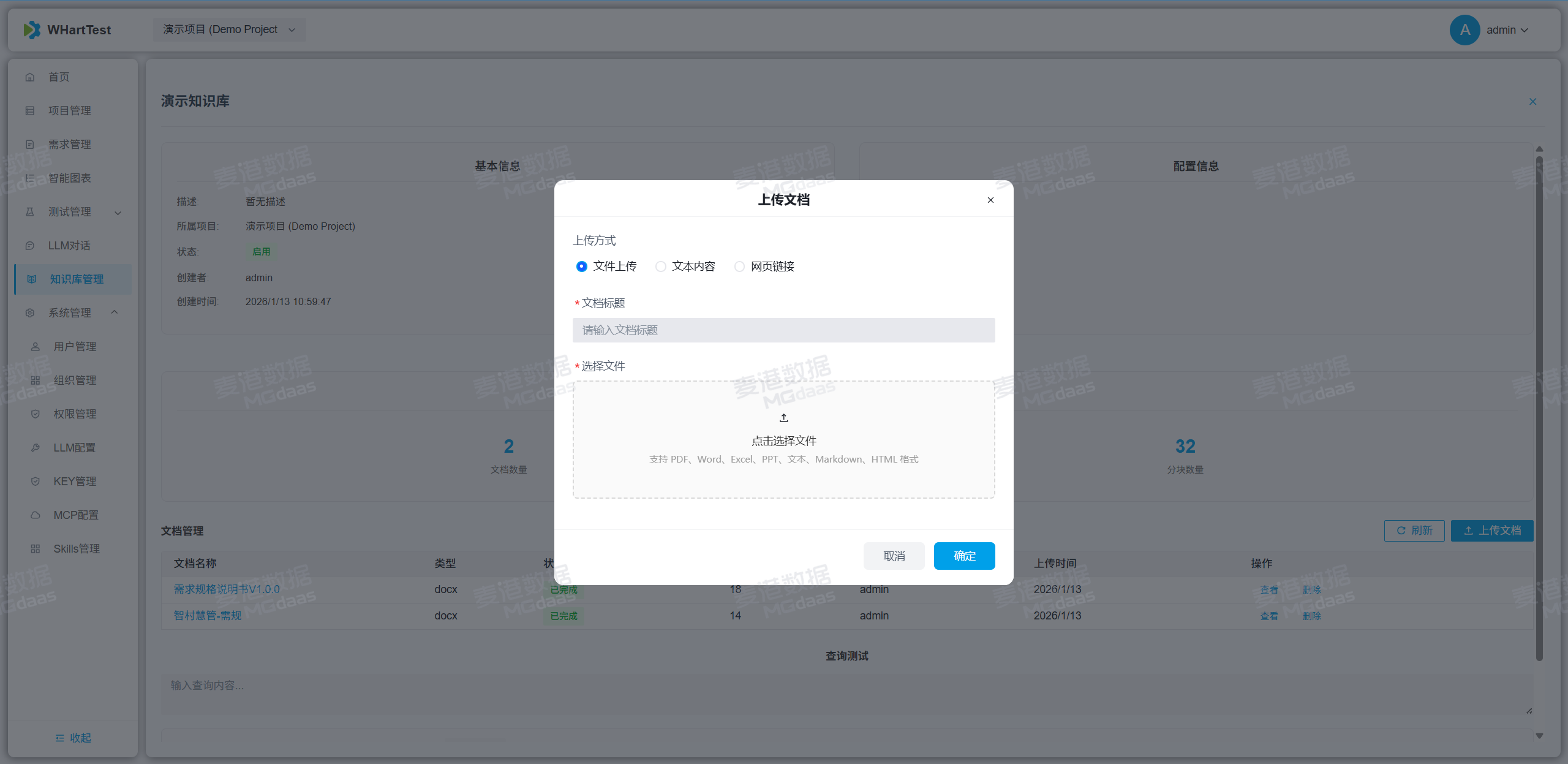1568x764 pixels.
Task: Go to Skills管理 menu item
Action: (x=77, y=549)
